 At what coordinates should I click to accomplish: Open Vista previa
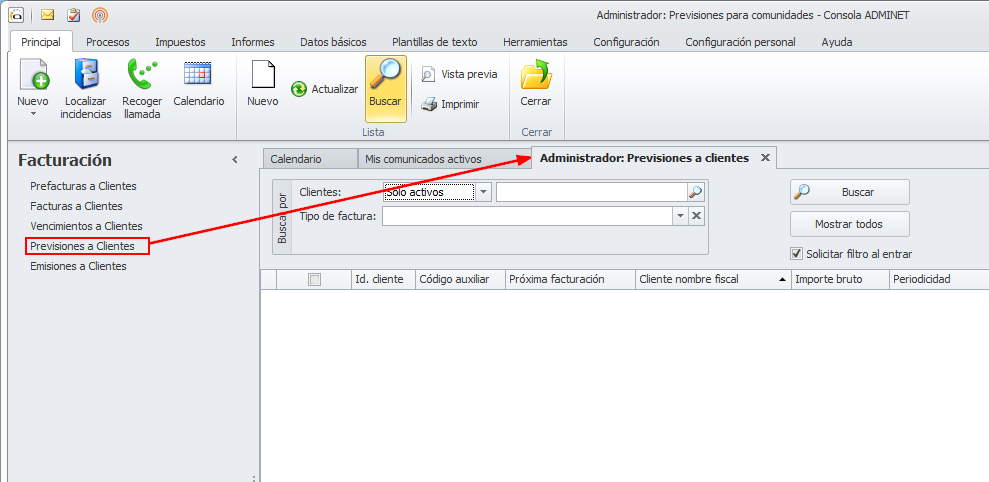point(459,74)
